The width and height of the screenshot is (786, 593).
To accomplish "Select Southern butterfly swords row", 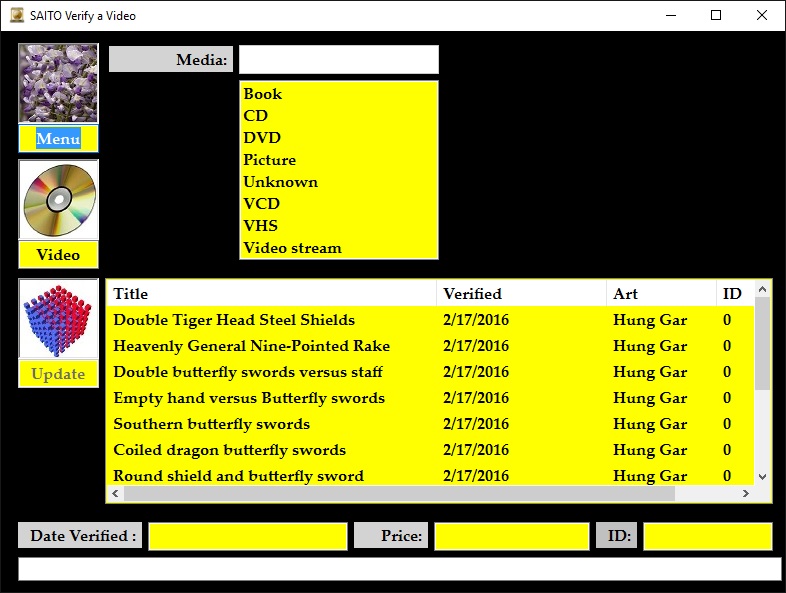I will (x=211, y=424).
